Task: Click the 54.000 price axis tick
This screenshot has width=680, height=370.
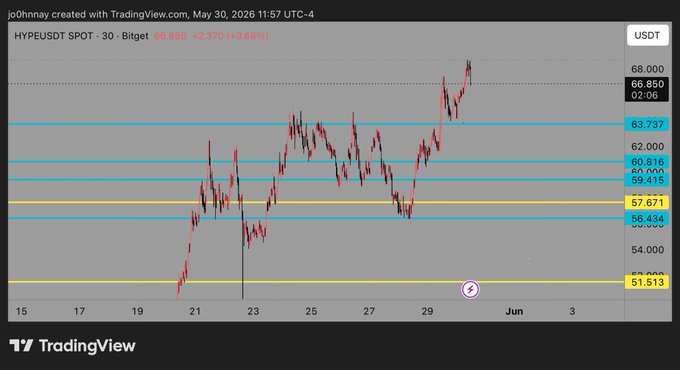Action: pyautogui.click(x=647, y=250)
